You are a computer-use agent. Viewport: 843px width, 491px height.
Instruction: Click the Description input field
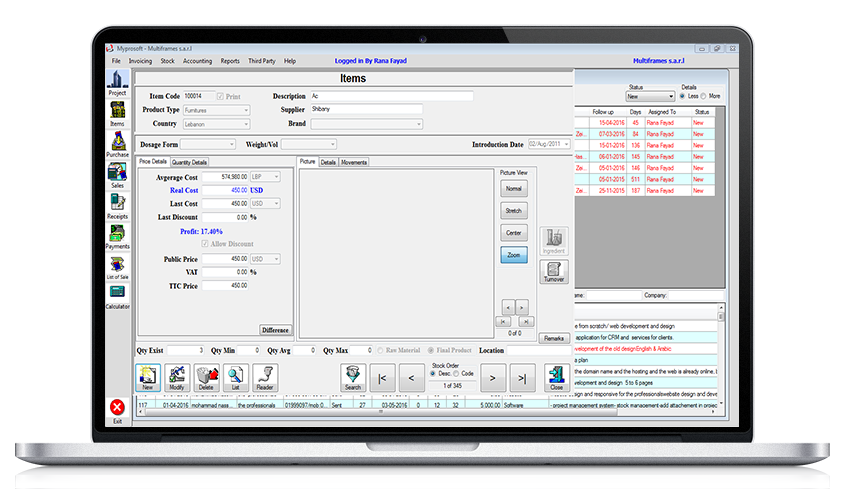(x=391, y=96)
